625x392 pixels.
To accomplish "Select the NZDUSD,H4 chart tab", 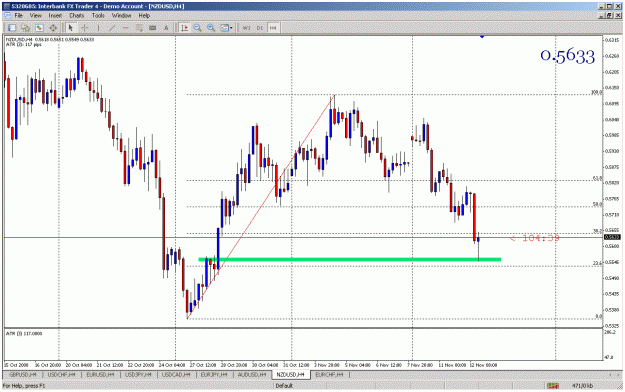I will [291, 375].
